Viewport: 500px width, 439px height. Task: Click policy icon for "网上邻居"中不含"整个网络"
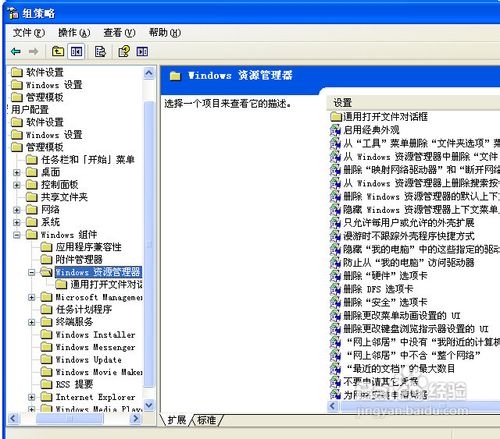point(335,355)
